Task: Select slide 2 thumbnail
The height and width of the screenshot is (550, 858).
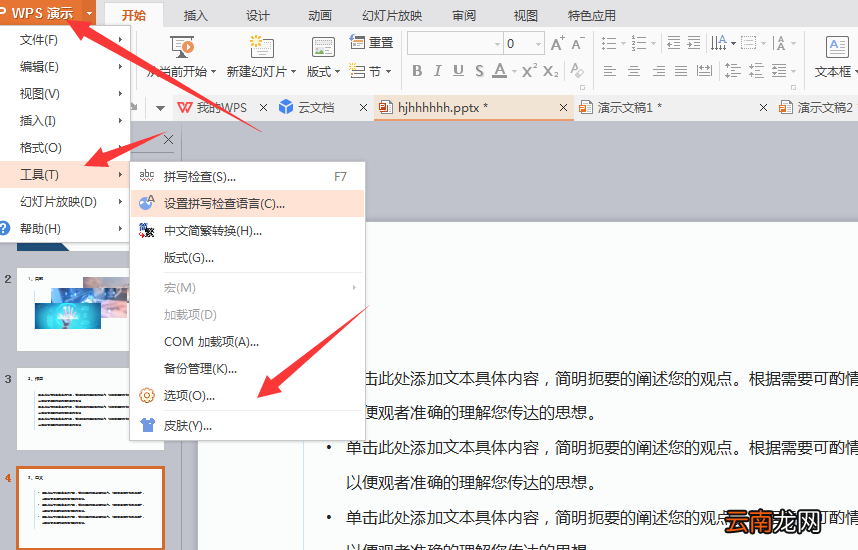Action: tap(73, 309)
